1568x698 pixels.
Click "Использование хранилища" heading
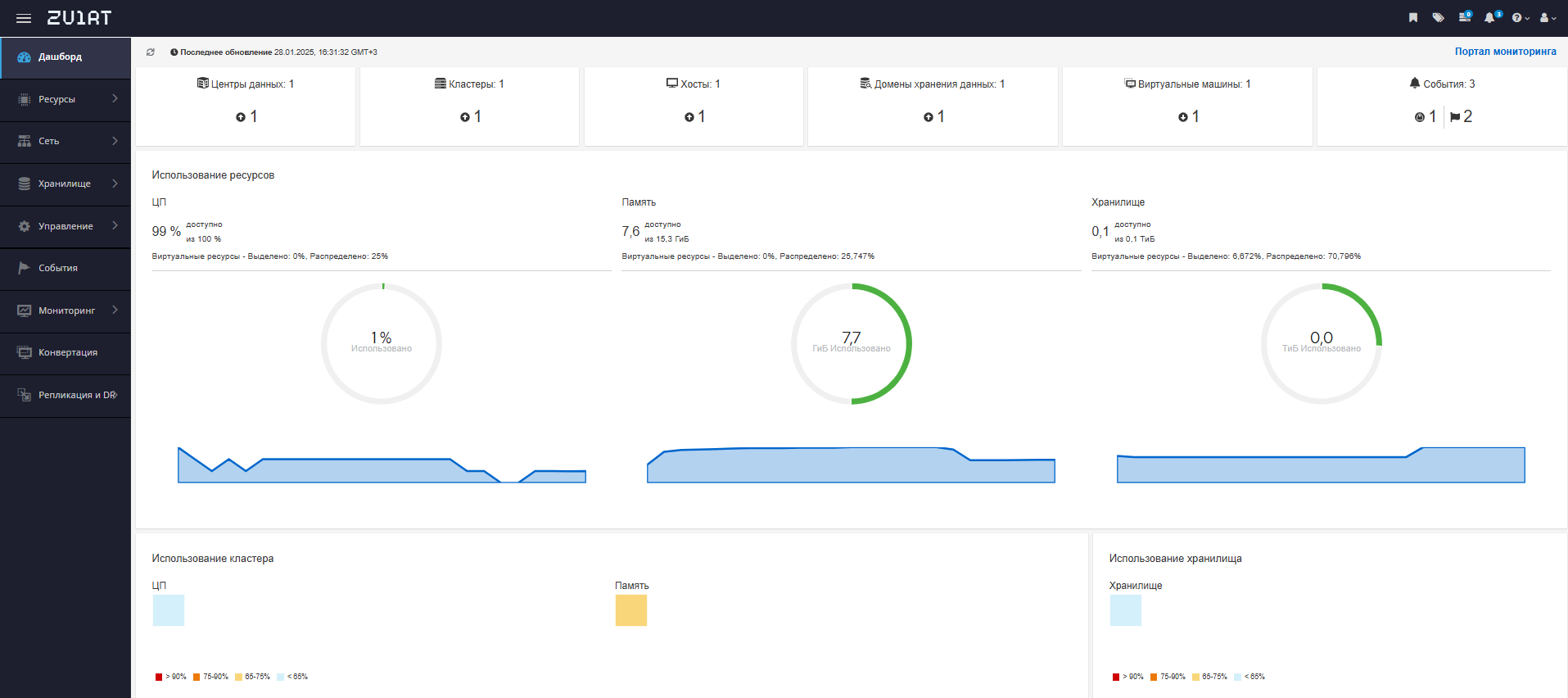pyautogui.click(x=1176, y=559)
